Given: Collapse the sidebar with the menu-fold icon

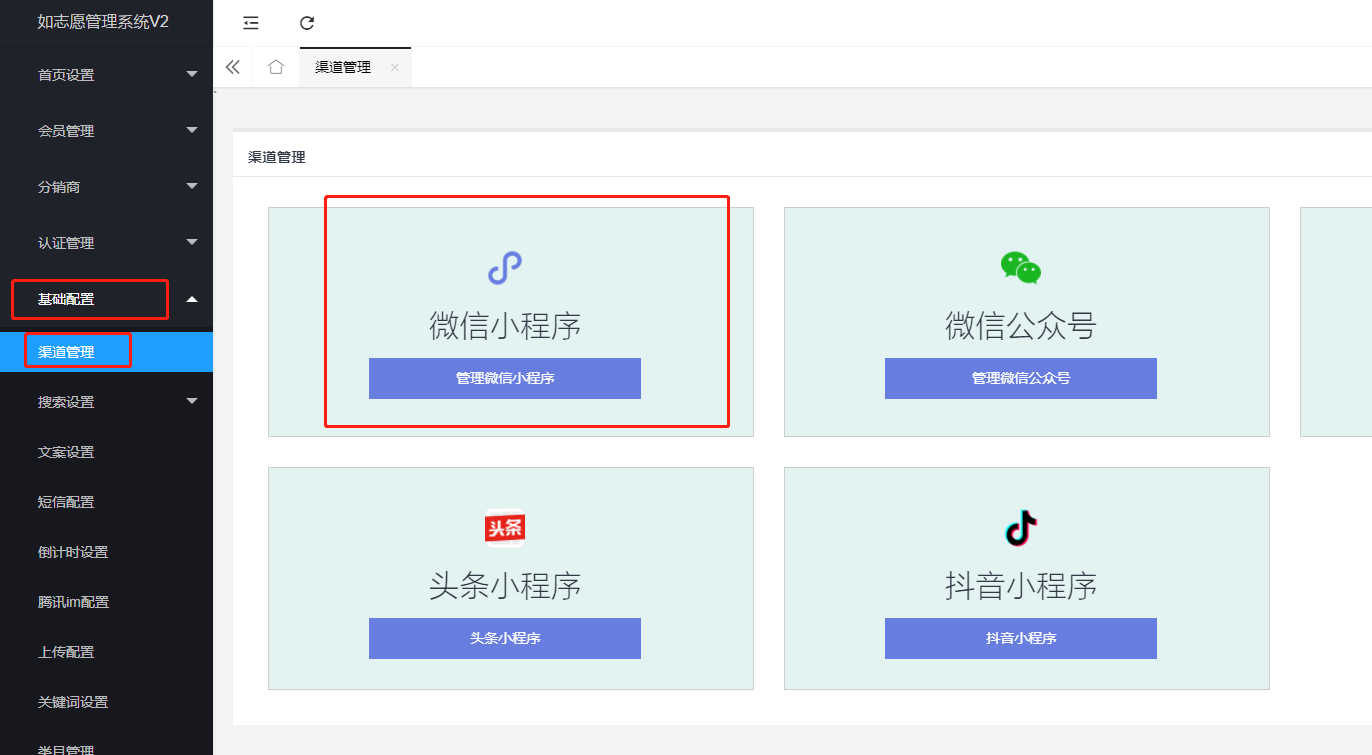Looking at the screenshot, I should coord(251,23).
